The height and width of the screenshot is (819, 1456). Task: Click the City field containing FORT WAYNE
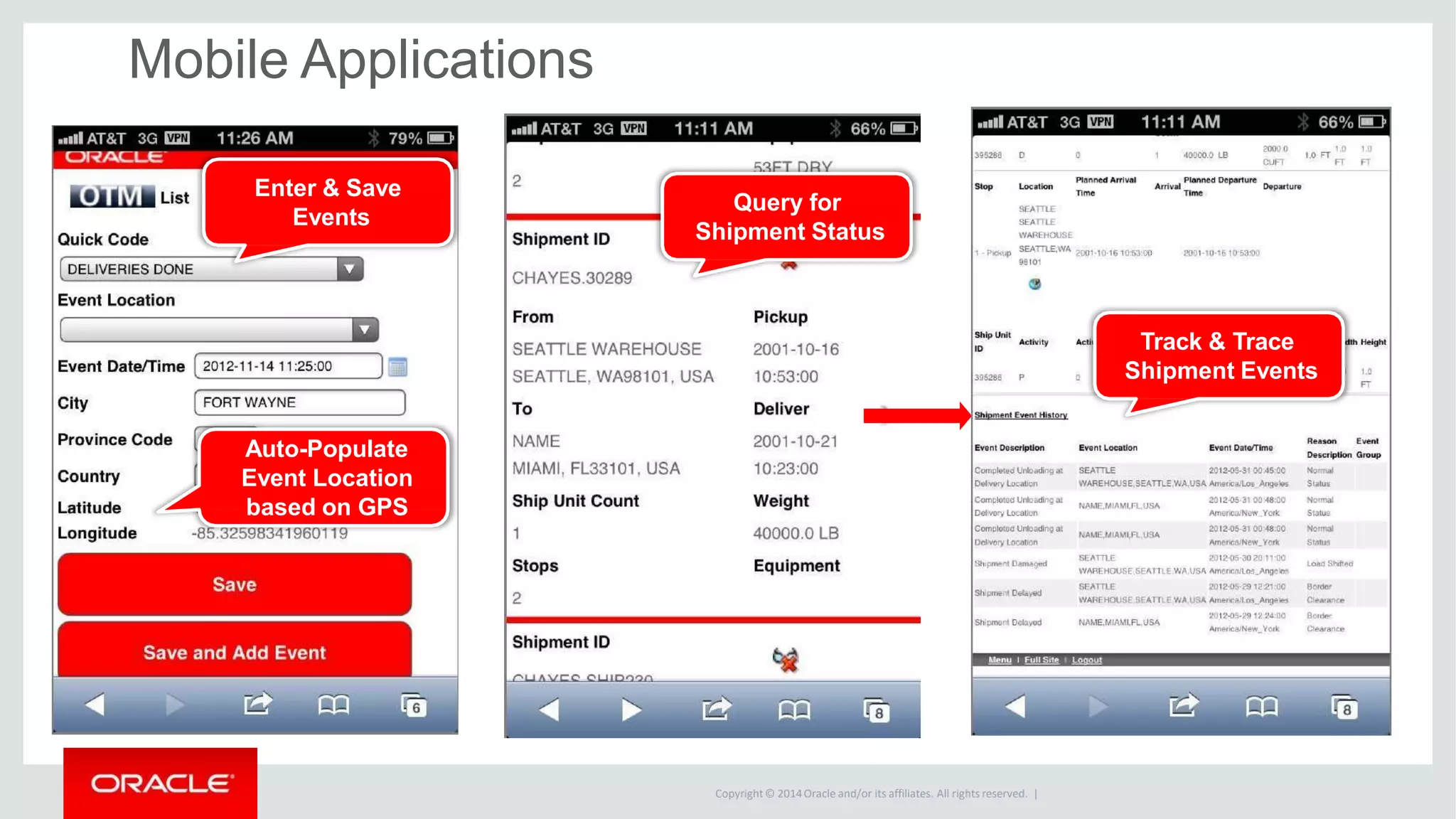coord(299,402)
